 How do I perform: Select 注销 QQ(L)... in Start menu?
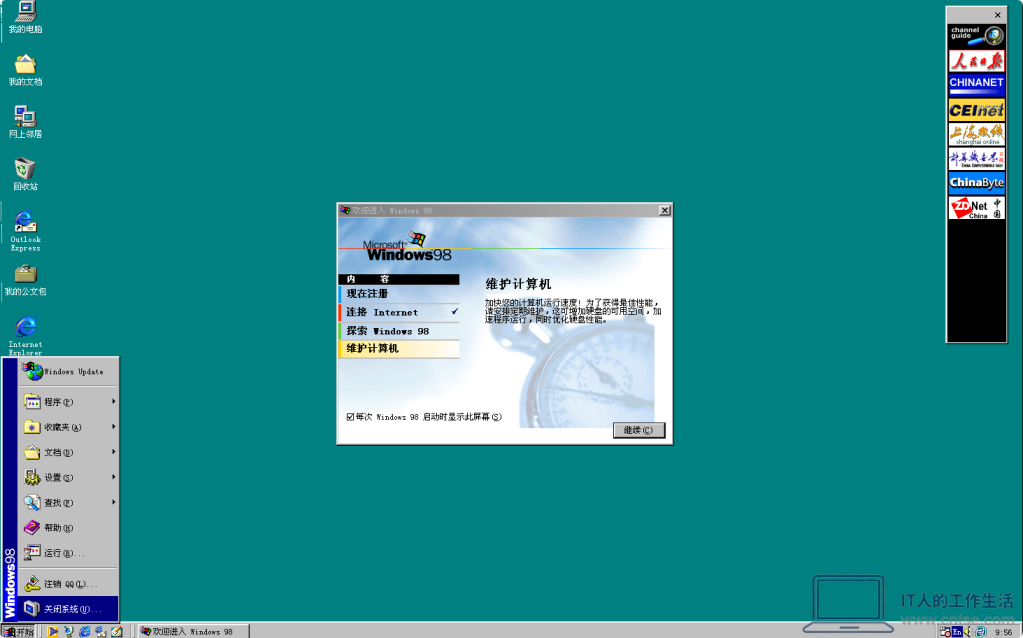[x=69, y=584]
